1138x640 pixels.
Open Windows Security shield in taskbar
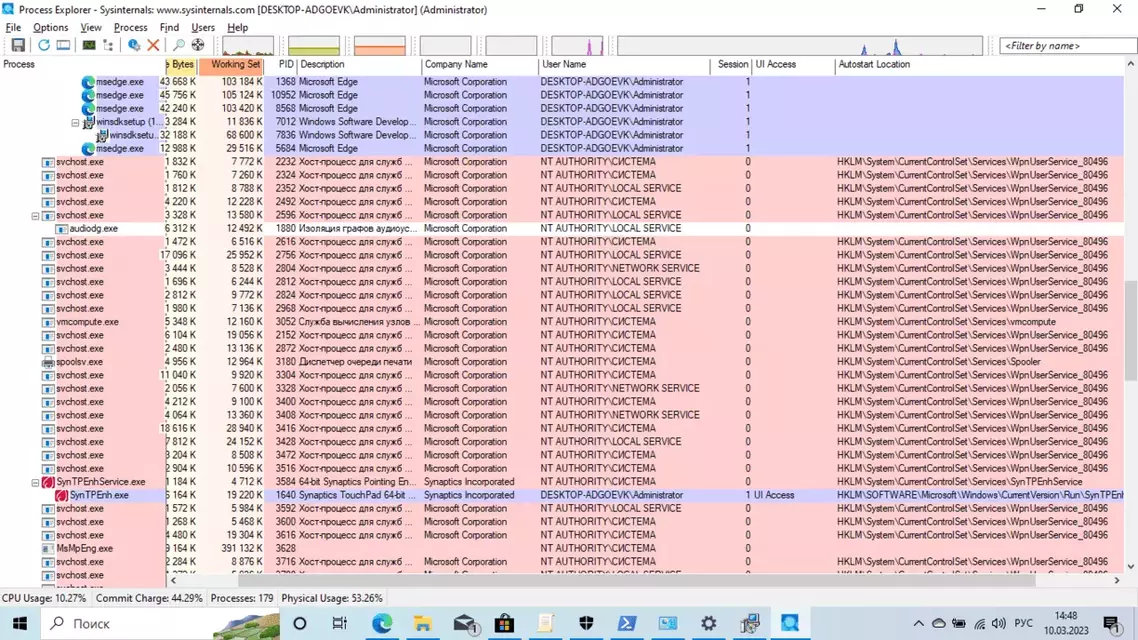586,623
